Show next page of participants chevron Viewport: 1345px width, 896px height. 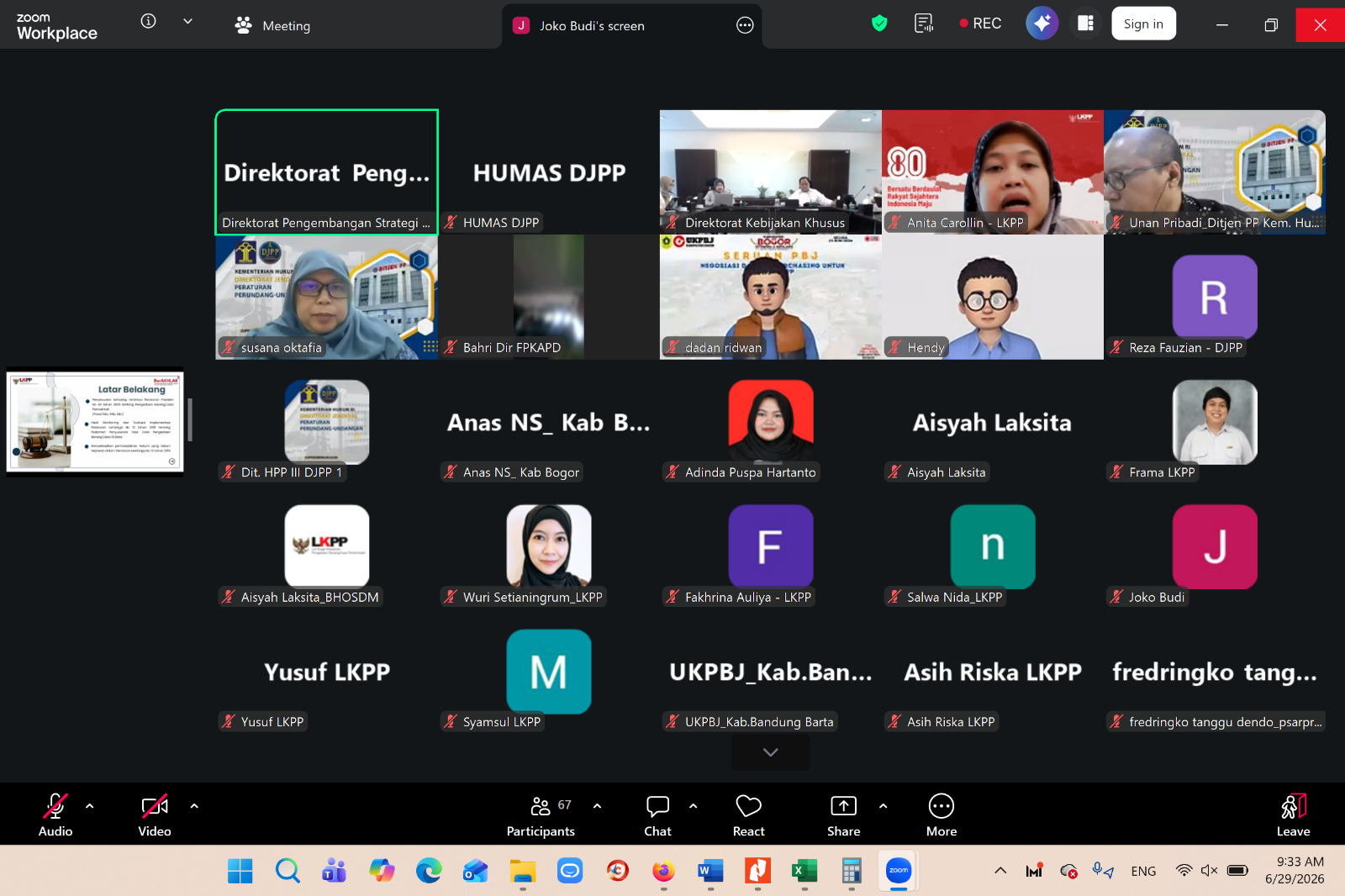(x=771, y=752)
